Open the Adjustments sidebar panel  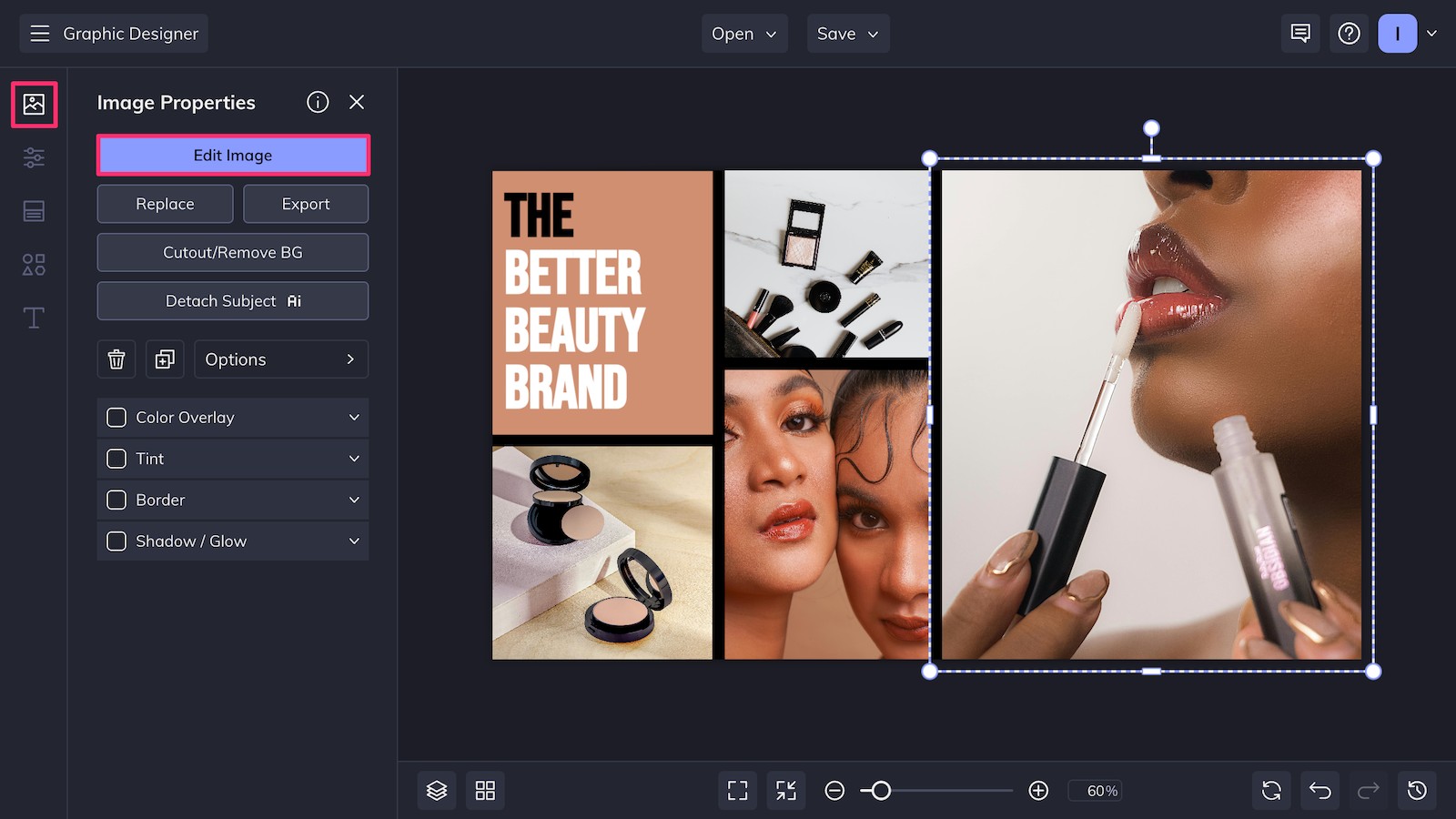point(34,157)
